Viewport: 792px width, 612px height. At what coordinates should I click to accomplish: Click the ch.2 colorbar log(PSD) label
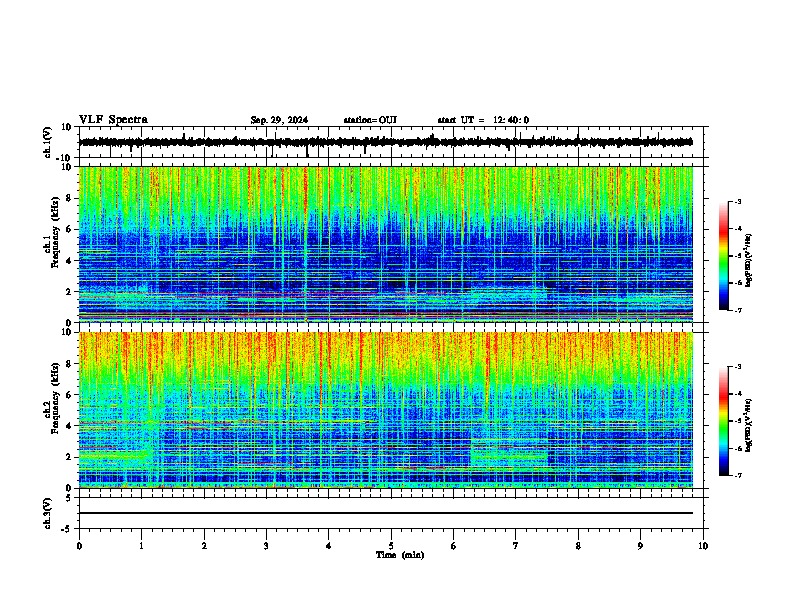[x=748, y=425]
